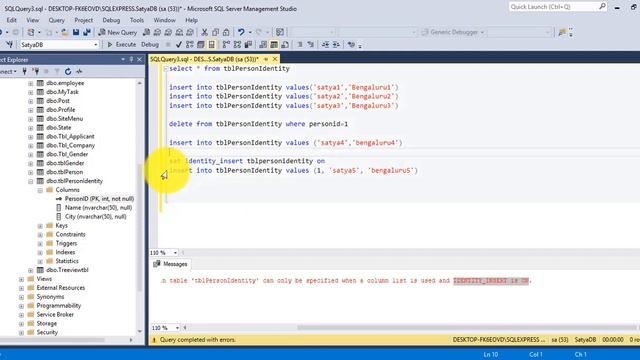Select Results to File mode
640x360 pixels.
(285, 44)
